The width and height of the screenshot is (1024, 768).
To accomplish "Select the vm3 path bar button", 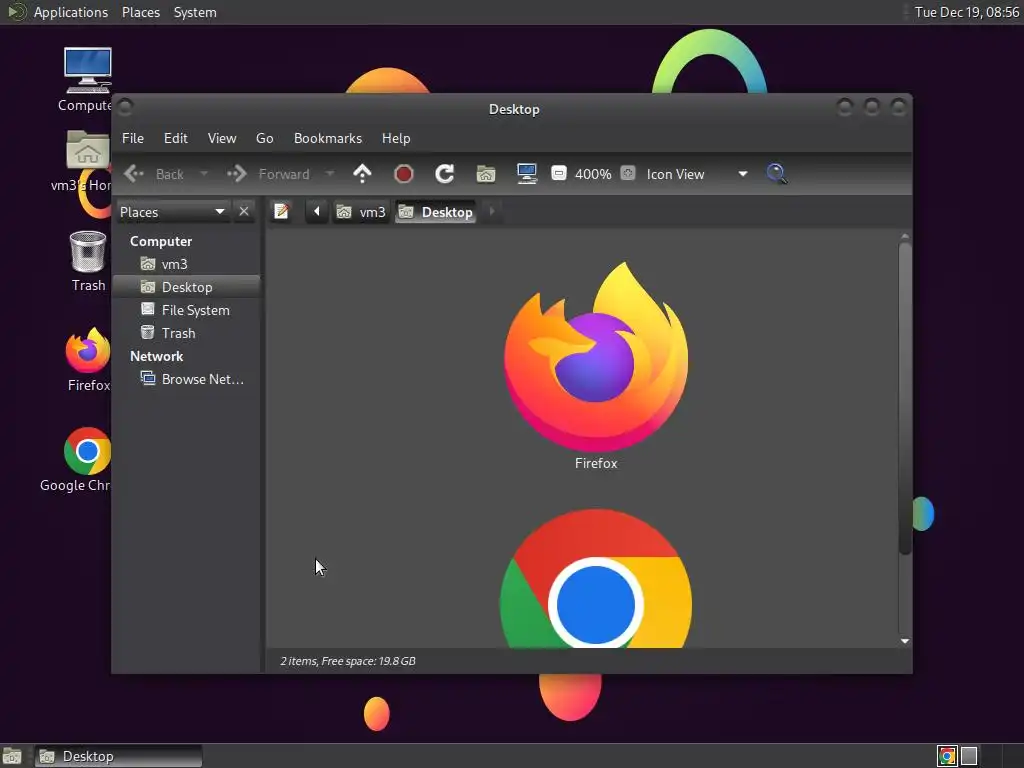I will 361,212.
